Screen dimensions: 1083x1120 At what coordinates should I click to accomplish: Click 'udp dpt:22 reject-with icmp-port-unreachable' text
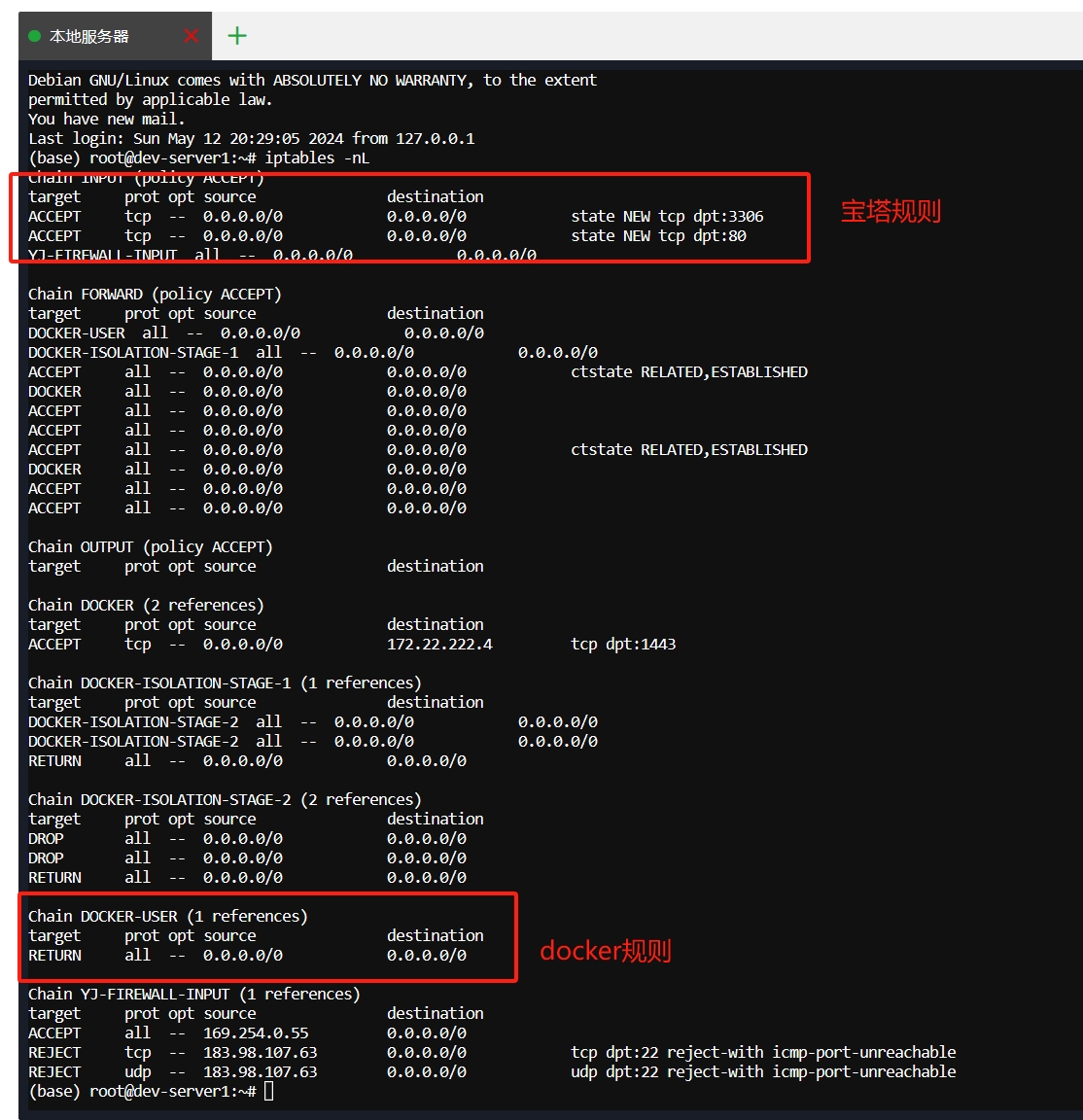pyautogui.click(x=763, y=1072)
